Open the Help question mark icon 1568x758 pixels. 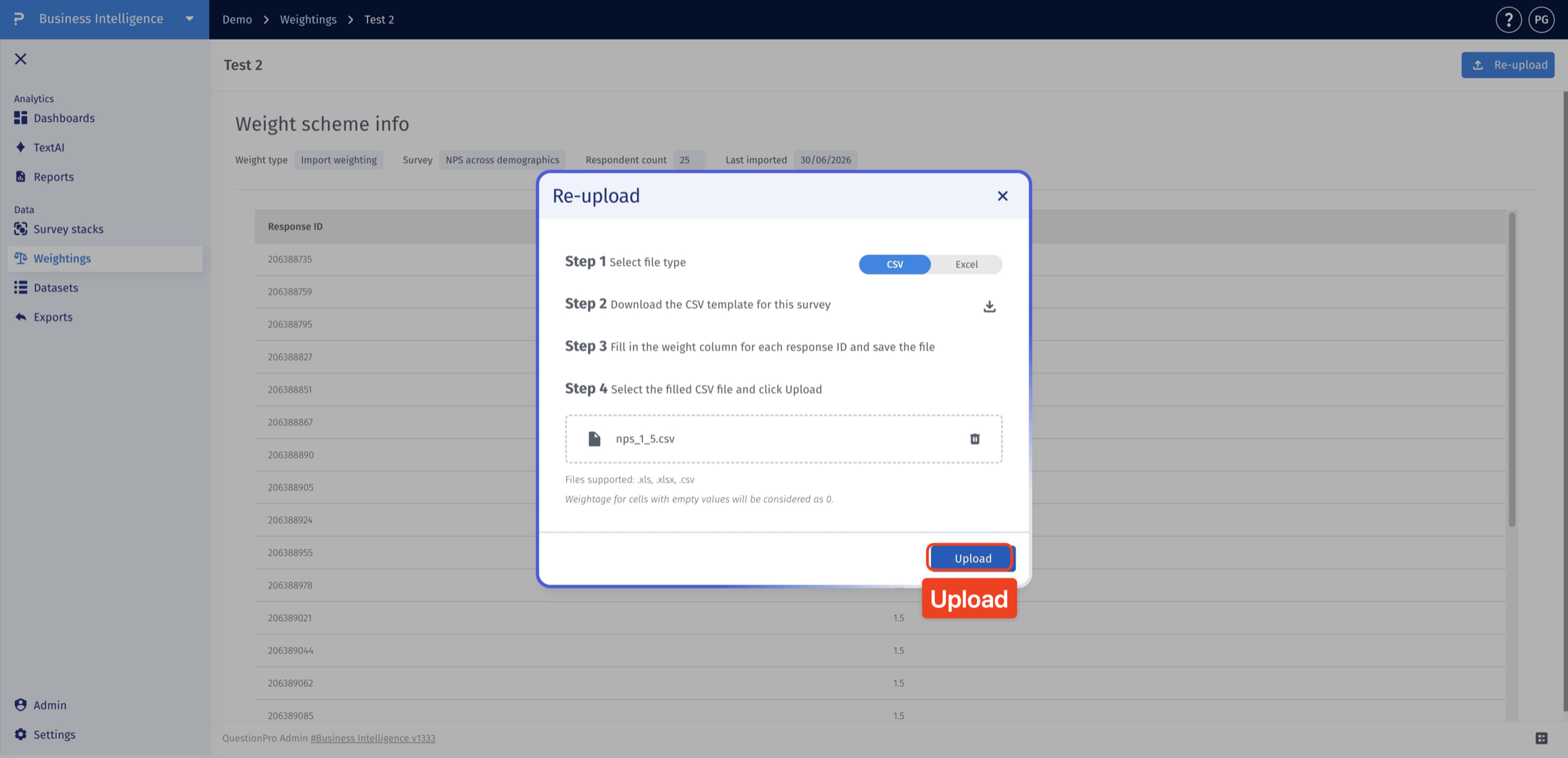click(1508, 19)
